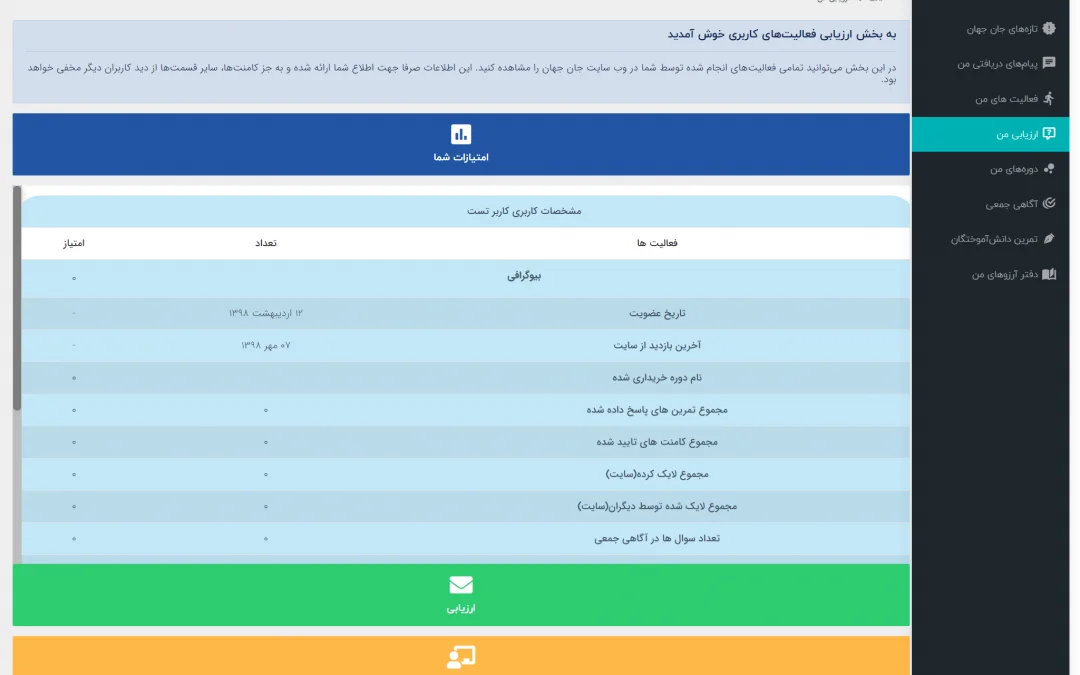Viewport: 1080px width, 675px height.
Task: Click the bar chart icon in blue panel
Action: (x=461, y=134)
